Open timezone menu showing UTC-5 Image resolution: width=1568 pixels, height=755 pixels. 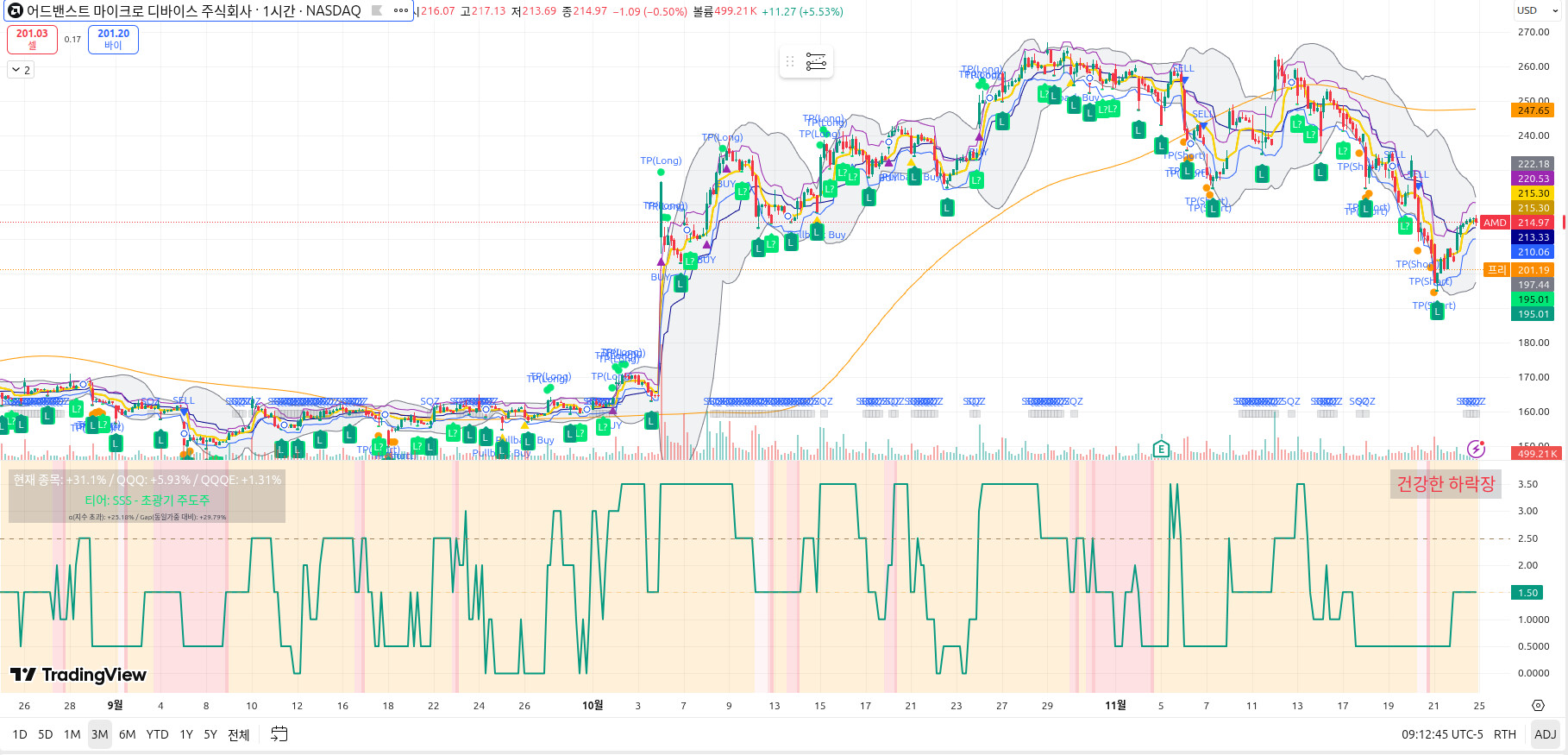1442,734
